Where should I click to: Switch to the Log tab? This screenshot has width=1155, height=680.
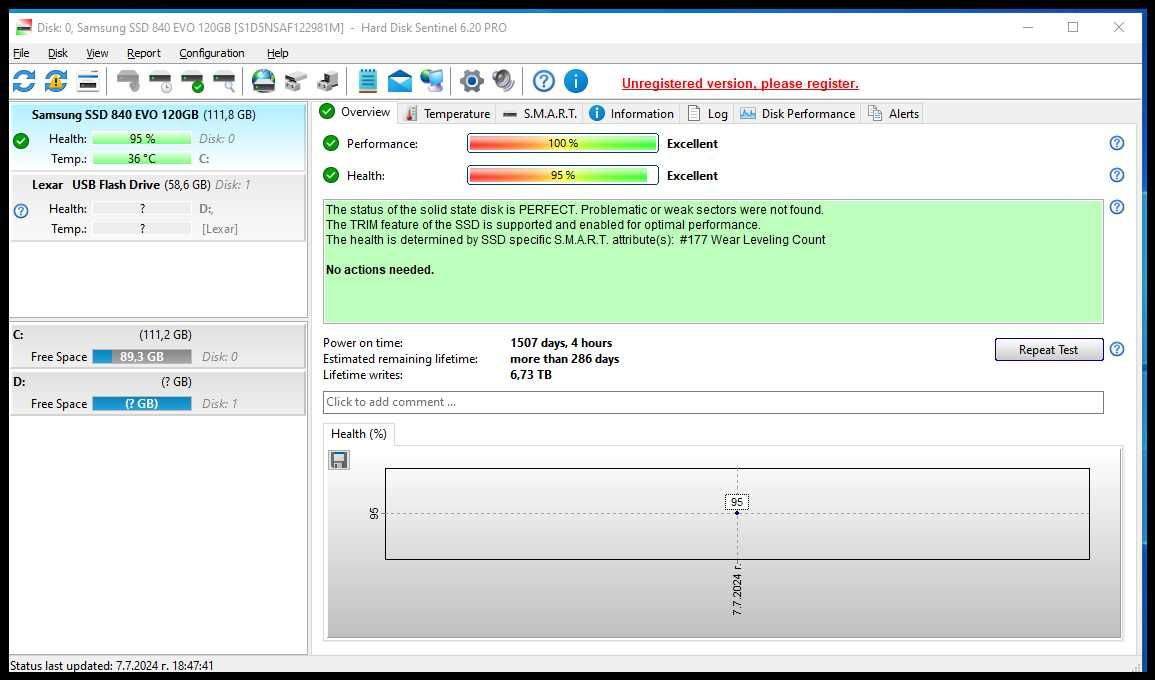click(708, 113)
